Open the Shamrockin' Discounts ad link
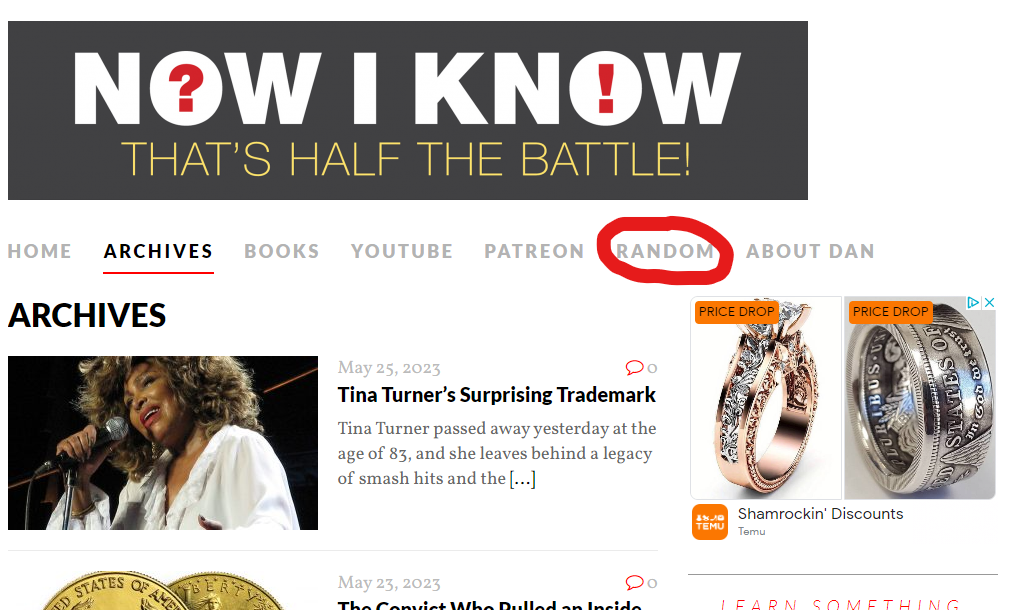 [x=820, y=514]
